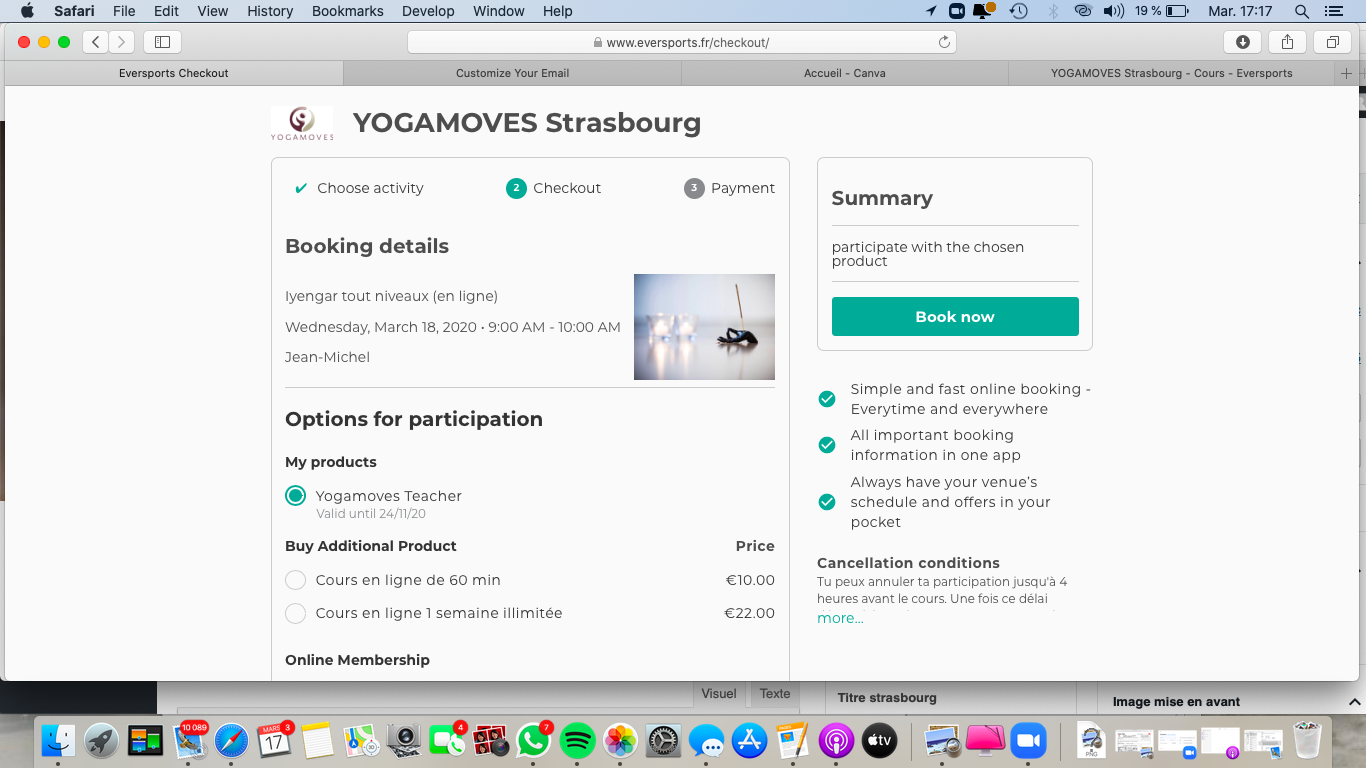This screenshot has width=1366, height=768.
Task: Select Yogamoves Teacher product radio button
Action: point(295,496)
